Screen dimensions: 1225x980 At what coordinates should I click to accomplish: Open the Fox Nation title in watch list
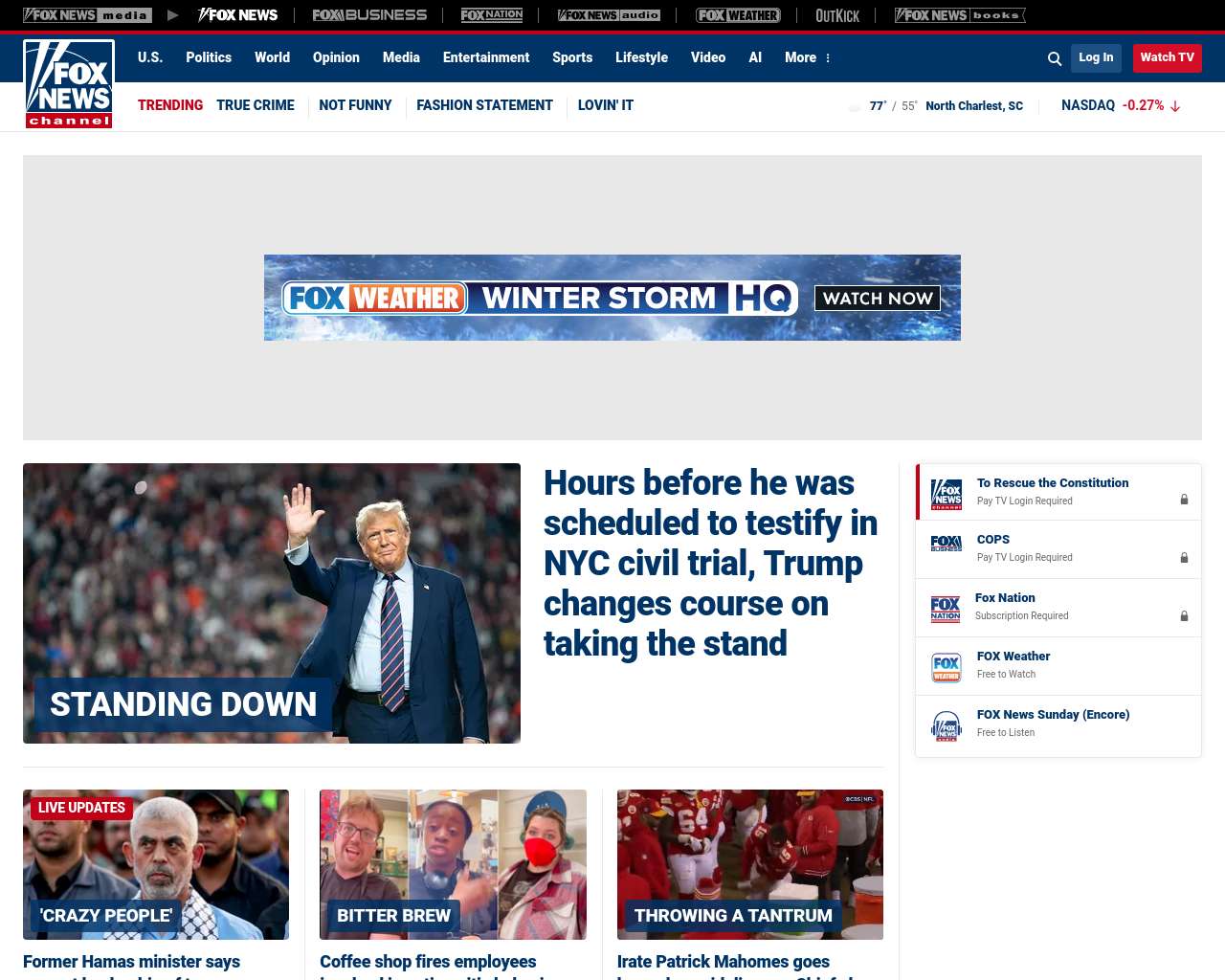[x=1005, y=598]
